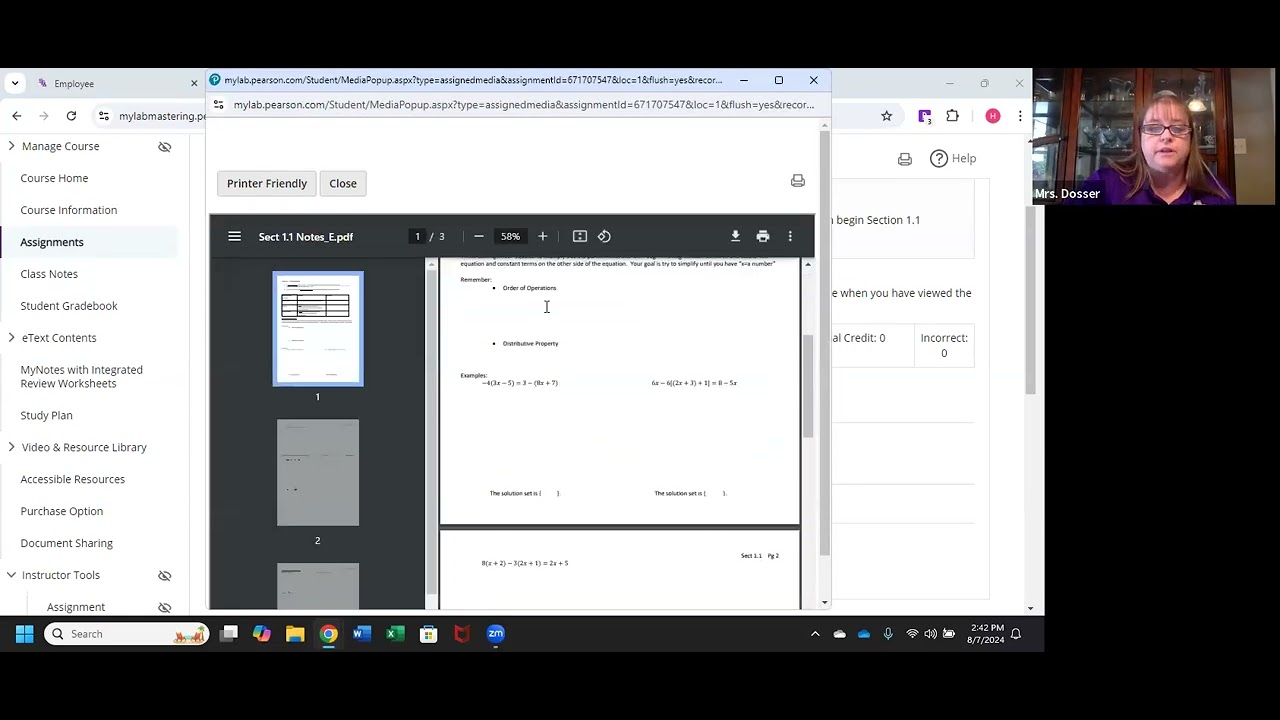
Task: Click the popup window address bar
Action: click(524, 104)
